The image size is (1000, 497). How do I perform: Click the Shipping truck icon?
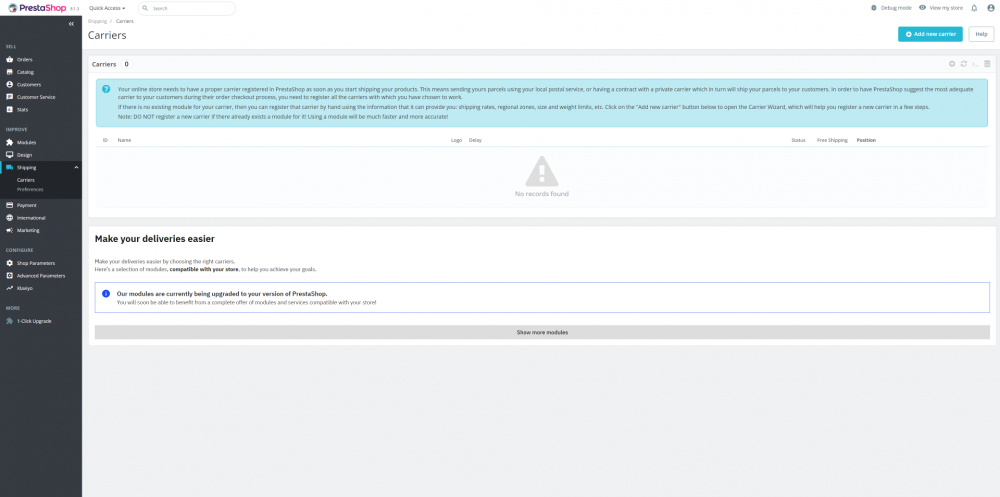pos(10,167)
